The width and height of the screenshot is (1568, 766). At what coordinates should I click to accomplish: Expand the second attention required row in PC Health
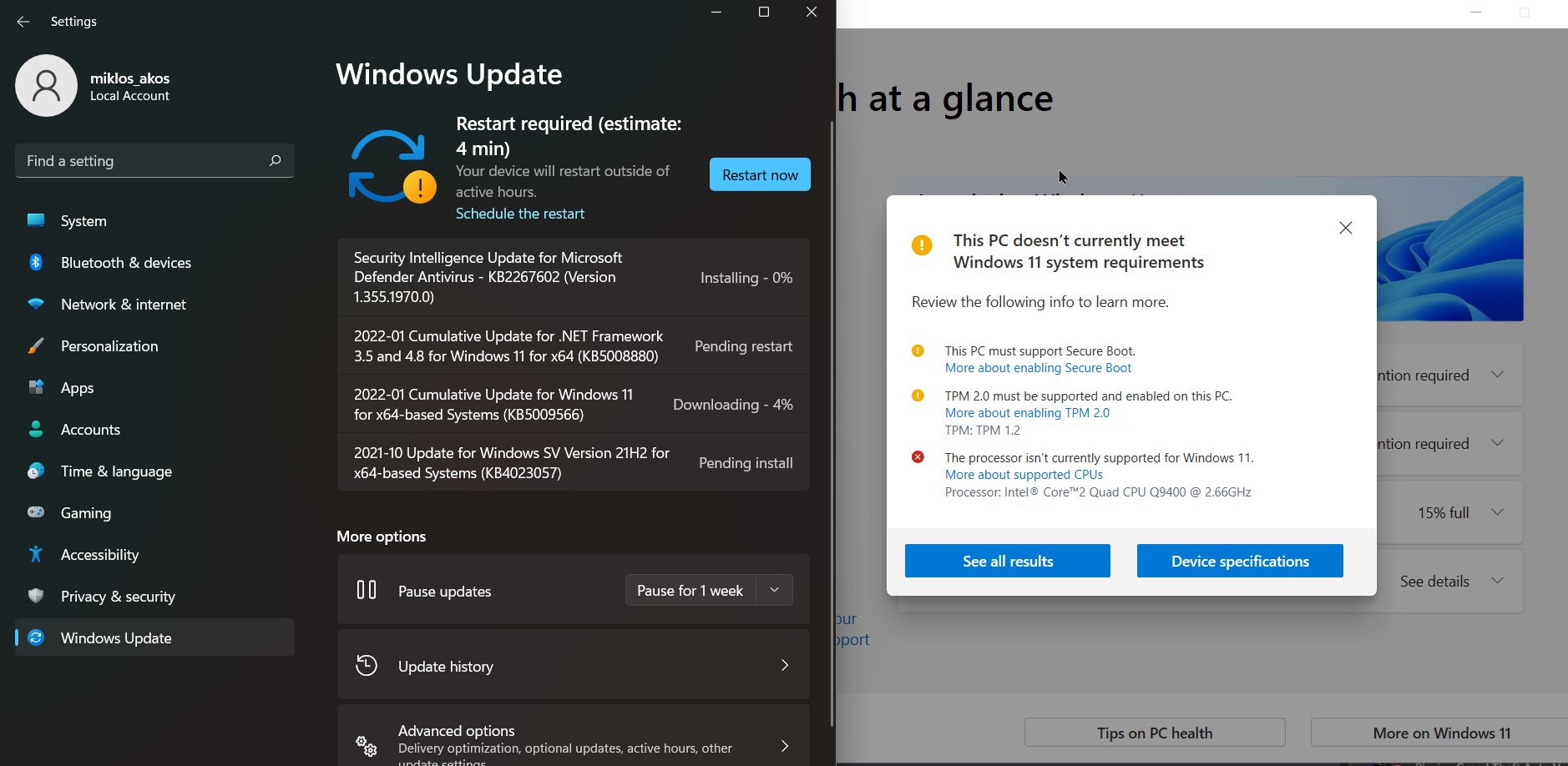[x=1498, y=443]
